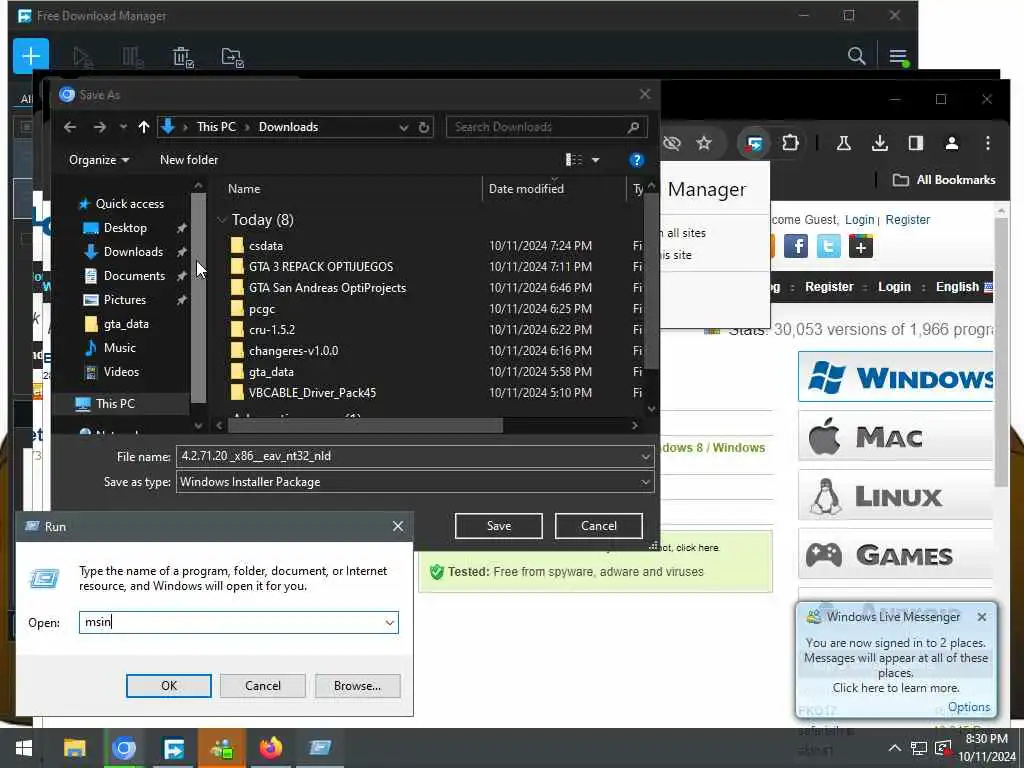Click the move downloads folder icon in Free Download Manager
The width and height of the screenshot is (1024, 768).
coord(232,57)
